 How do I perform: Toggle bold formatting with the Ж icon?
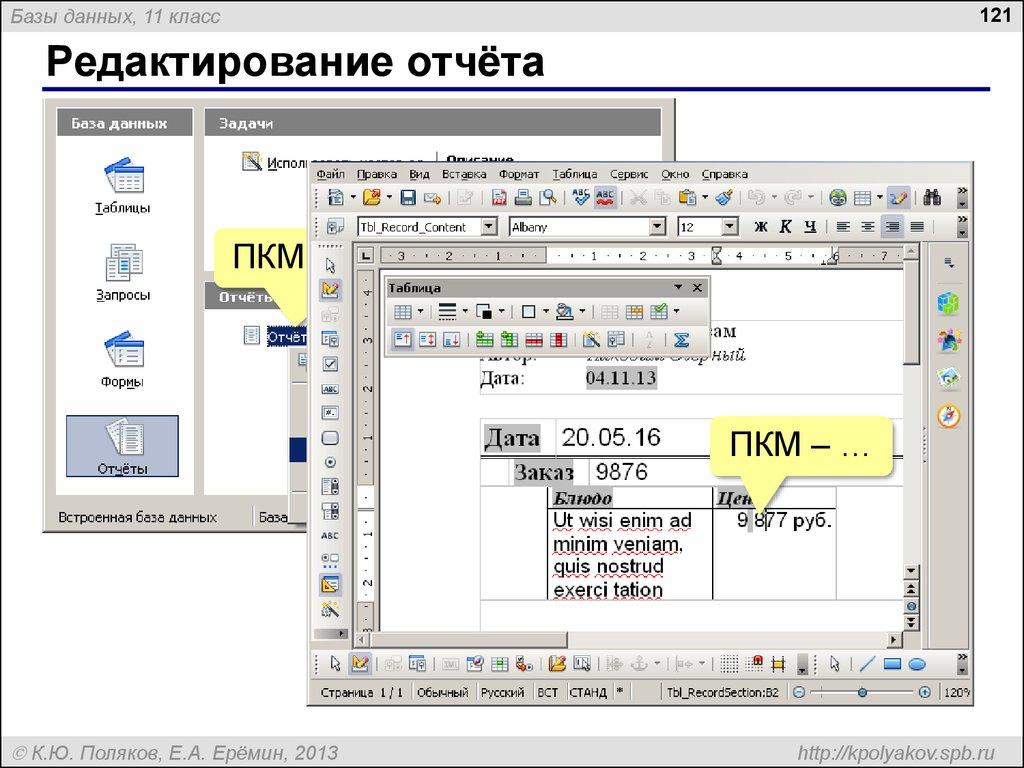coord(759,227)
